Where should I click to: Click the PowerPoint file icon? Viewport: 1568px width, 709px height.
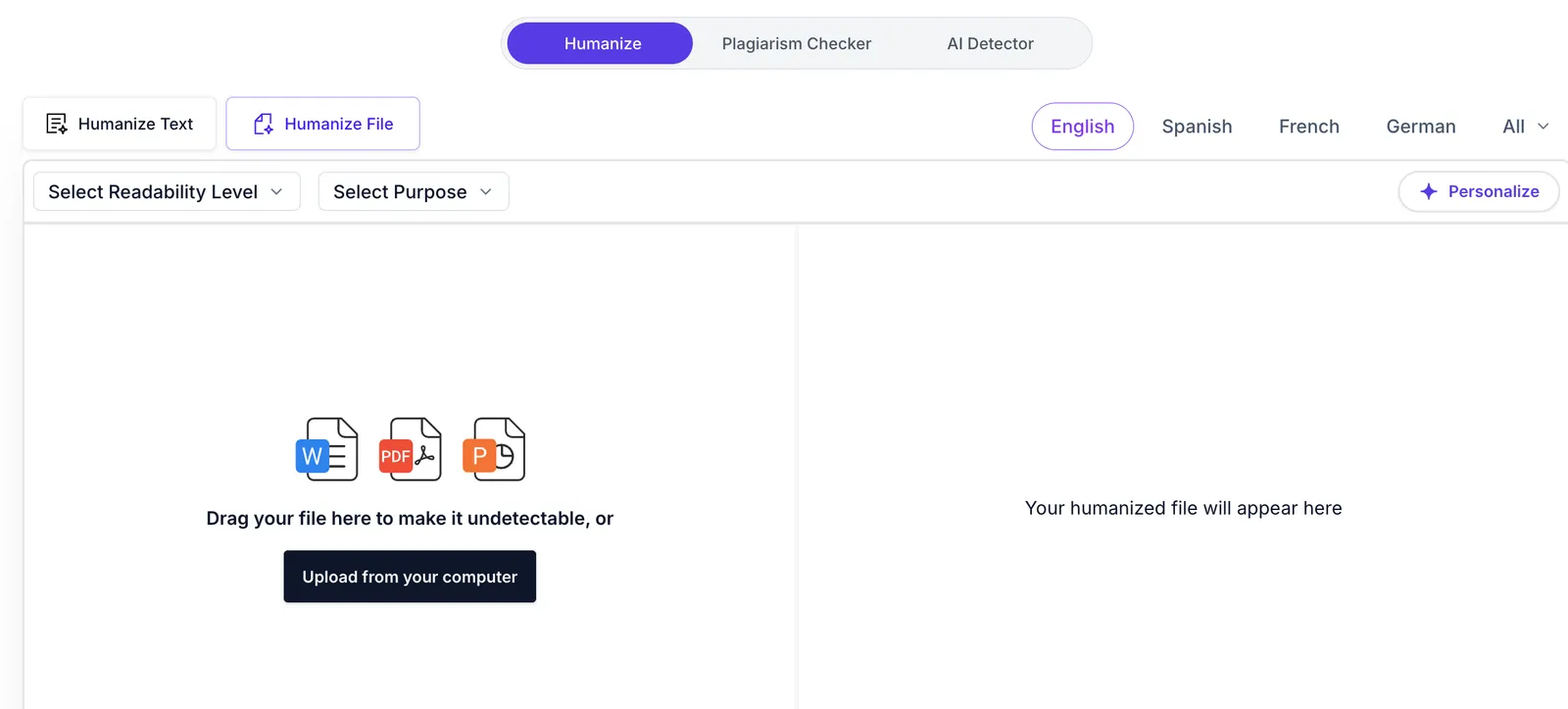pyautogui.click(x=493, y=449)
